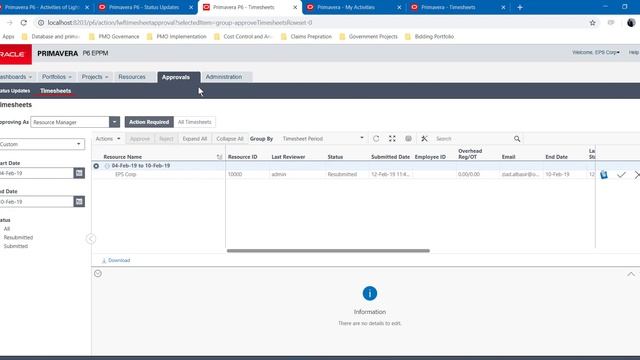This screenshot has width=640, height=360.
Task: Reload the browser page
Action: (x=24, y=23)
